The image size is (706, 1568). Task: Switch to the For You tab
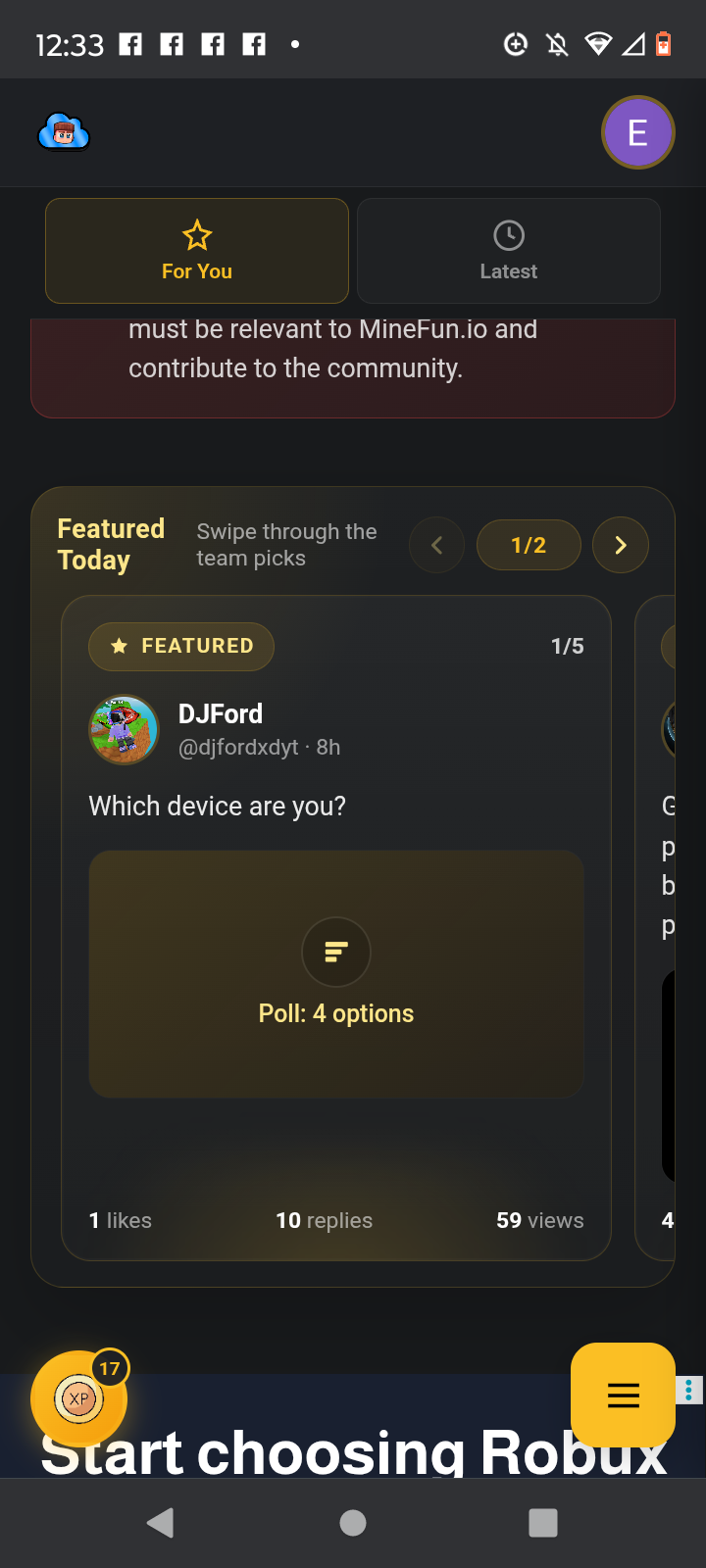197,251
